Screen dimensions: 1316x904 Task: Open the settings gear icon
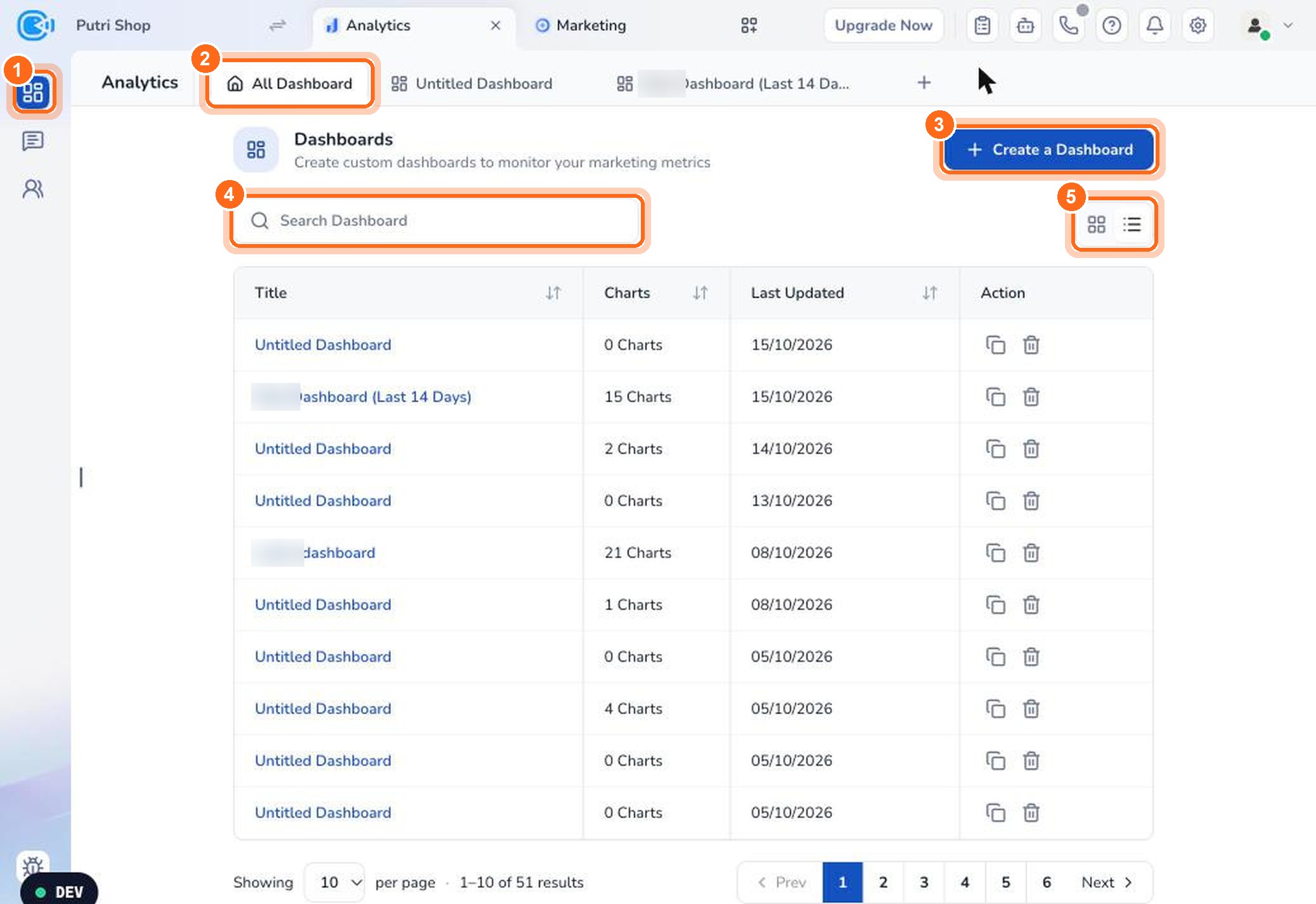pos(1197,25)
